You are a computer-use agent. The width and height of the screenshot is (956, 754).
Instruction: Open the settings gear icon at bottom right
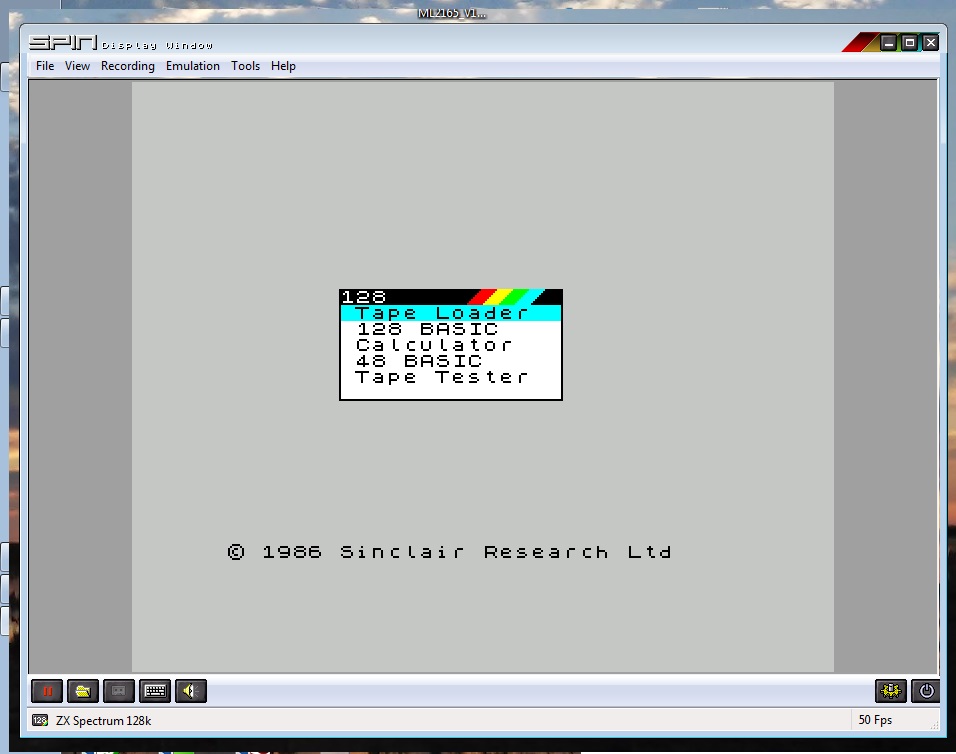tap(891, 691)
